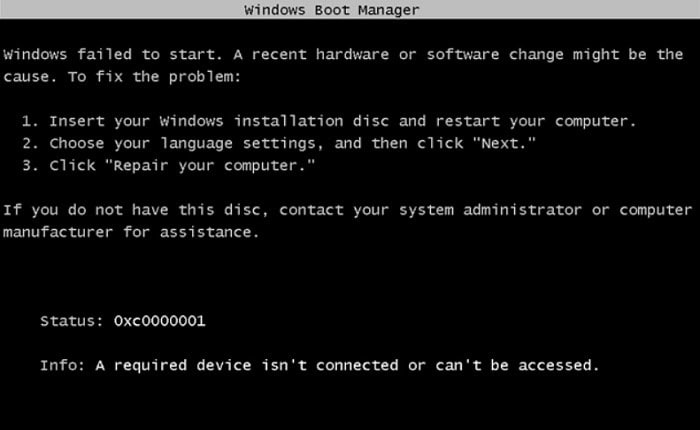The image size is (700, 430).
Task: Click the quoted "Next." text
Action: [x=504, y=143]
